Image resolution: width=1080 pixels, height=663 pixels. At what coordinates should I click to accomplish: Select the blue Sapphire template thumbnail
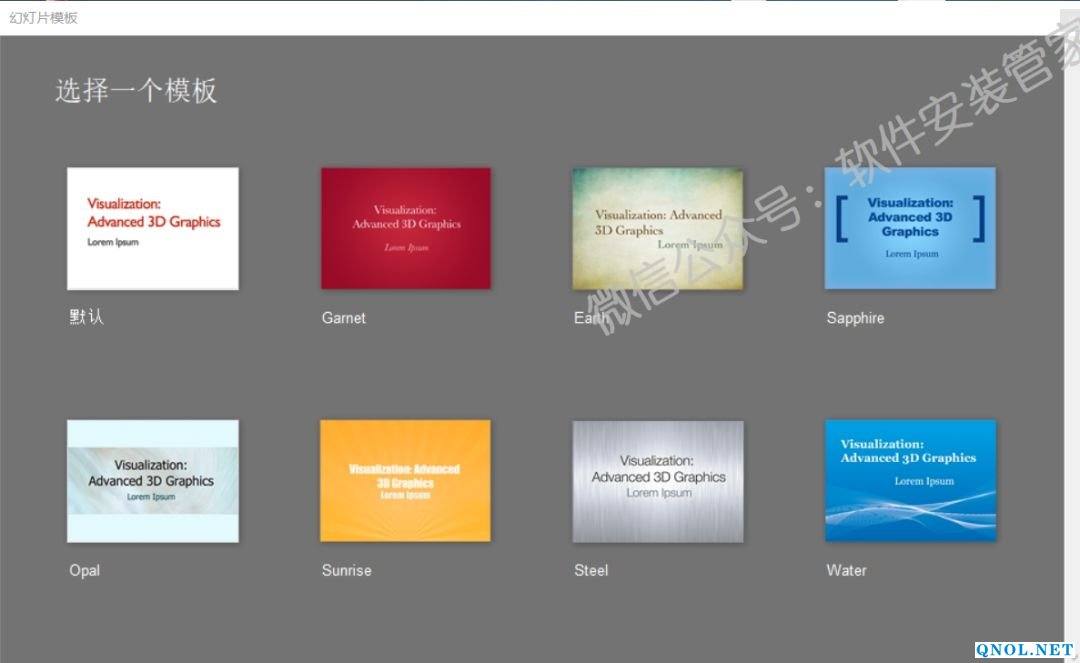[910, 228]
